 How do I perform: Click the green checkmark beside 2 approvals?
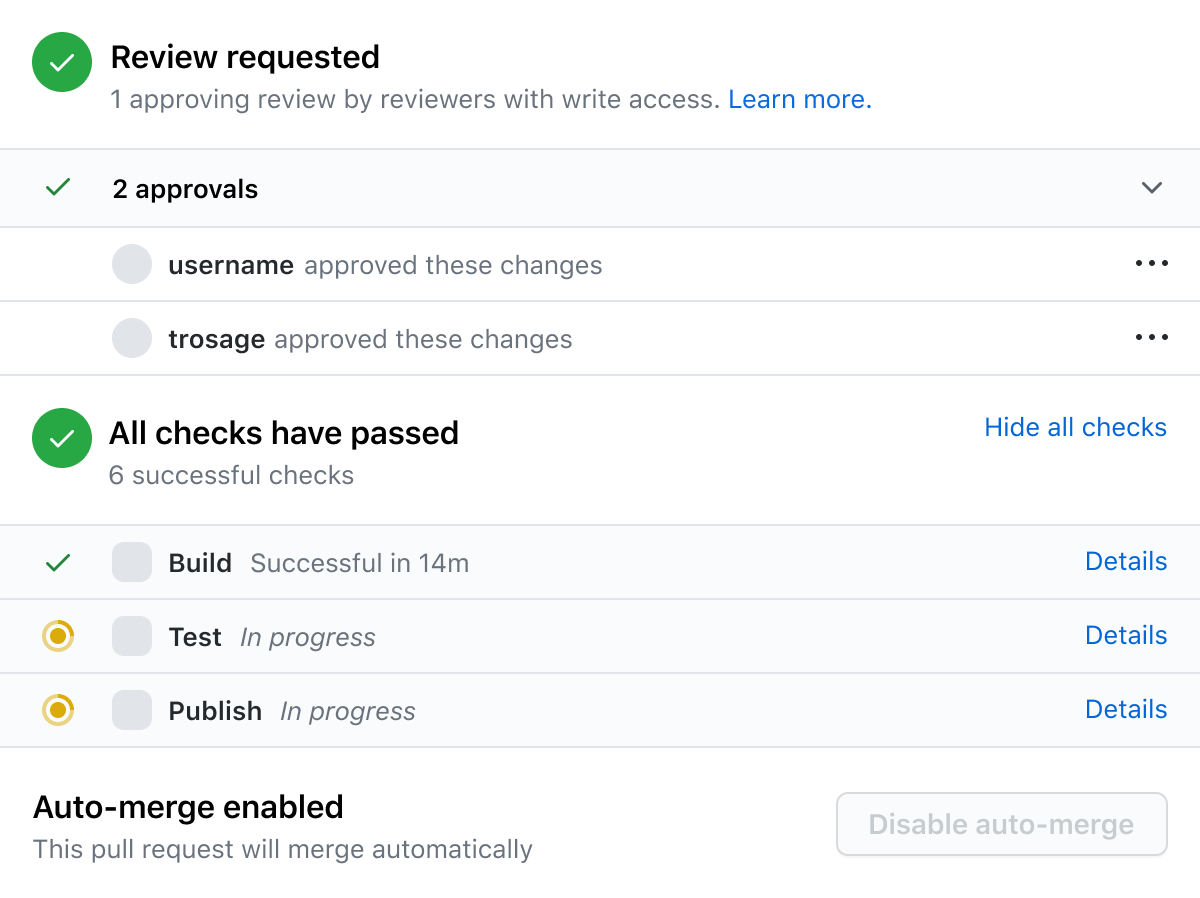click(58, 188)
